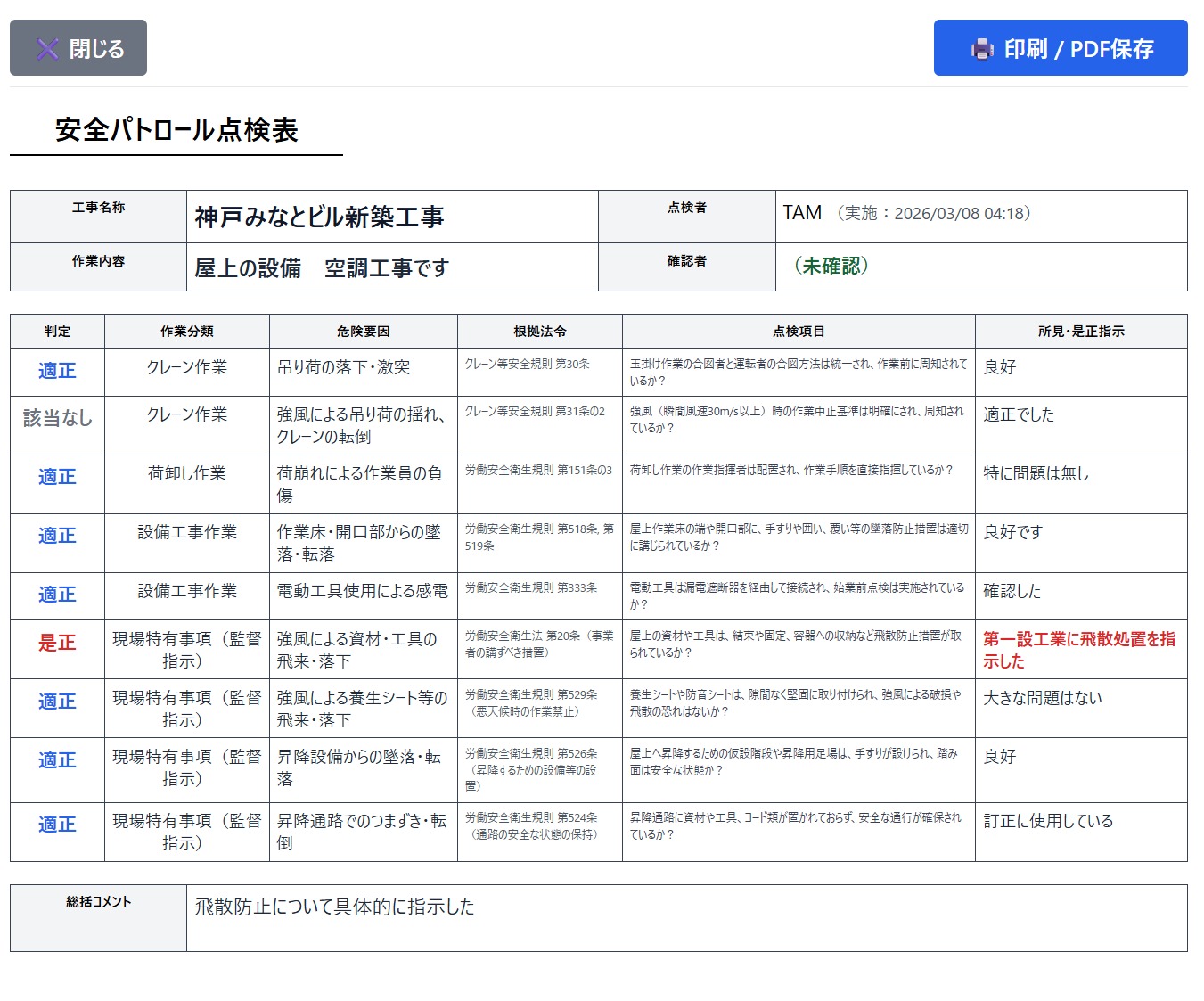Click the printer icon on the print button
The image size is (1204, 1001).
click(981, 49)
